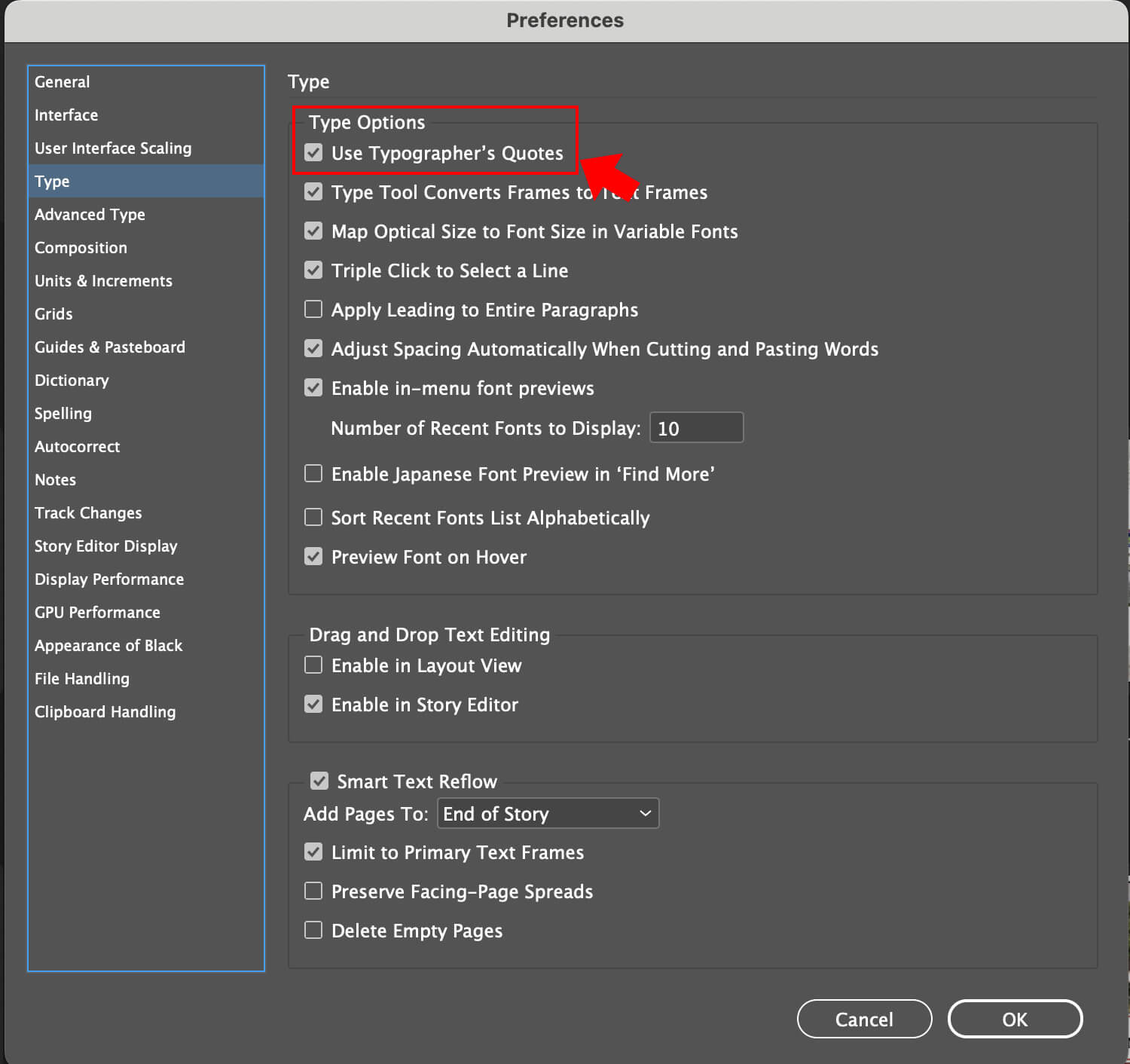The height and width of the screenshot is (1064, 1130).
Task: Turn off Preview Font on Hover
Action: click(313, 556)
